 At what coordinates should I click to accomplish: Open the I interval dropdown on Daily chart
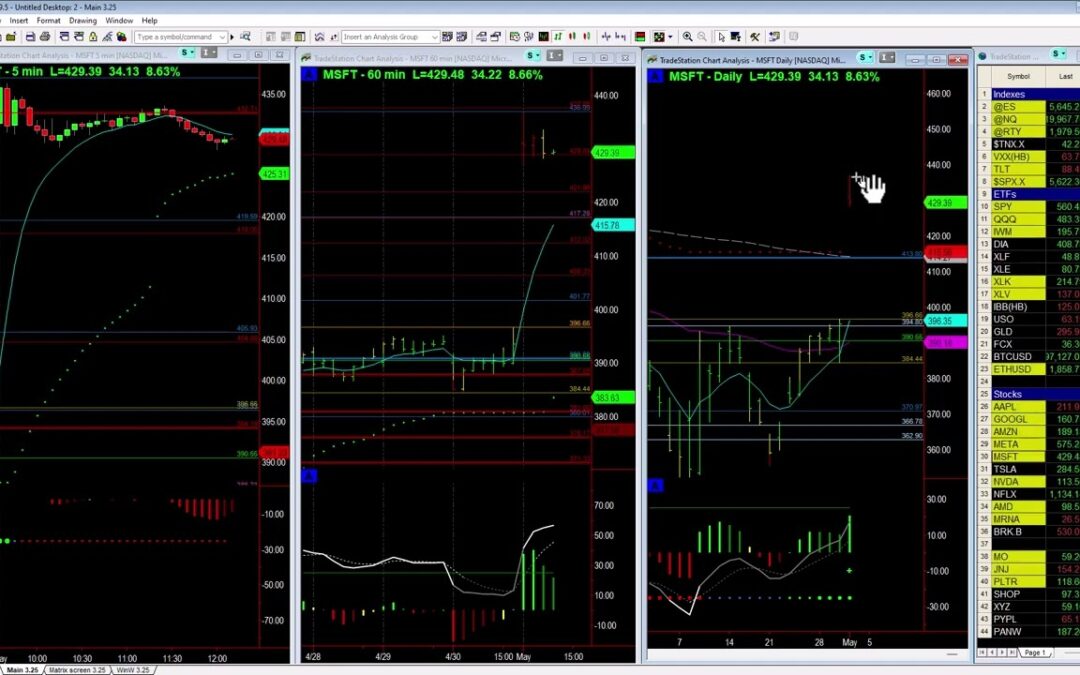pos(888,57)
